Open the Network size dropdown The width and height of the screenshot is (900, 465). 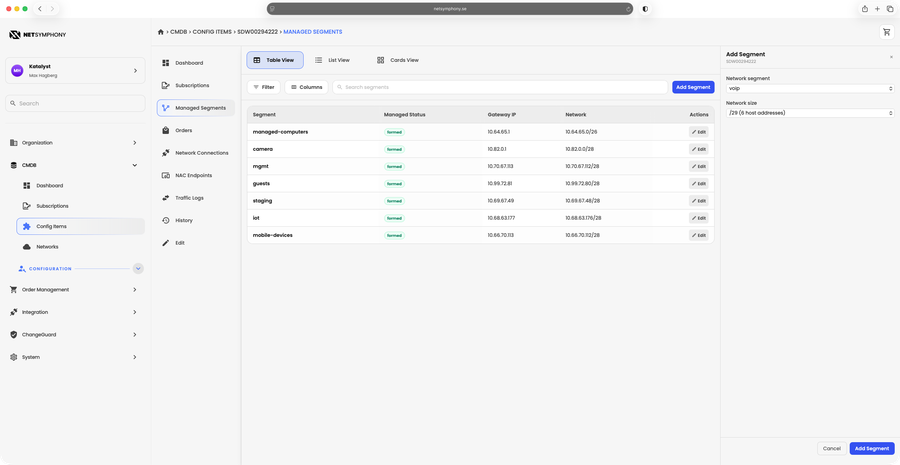pyautogui.click(x=810, y=113)
